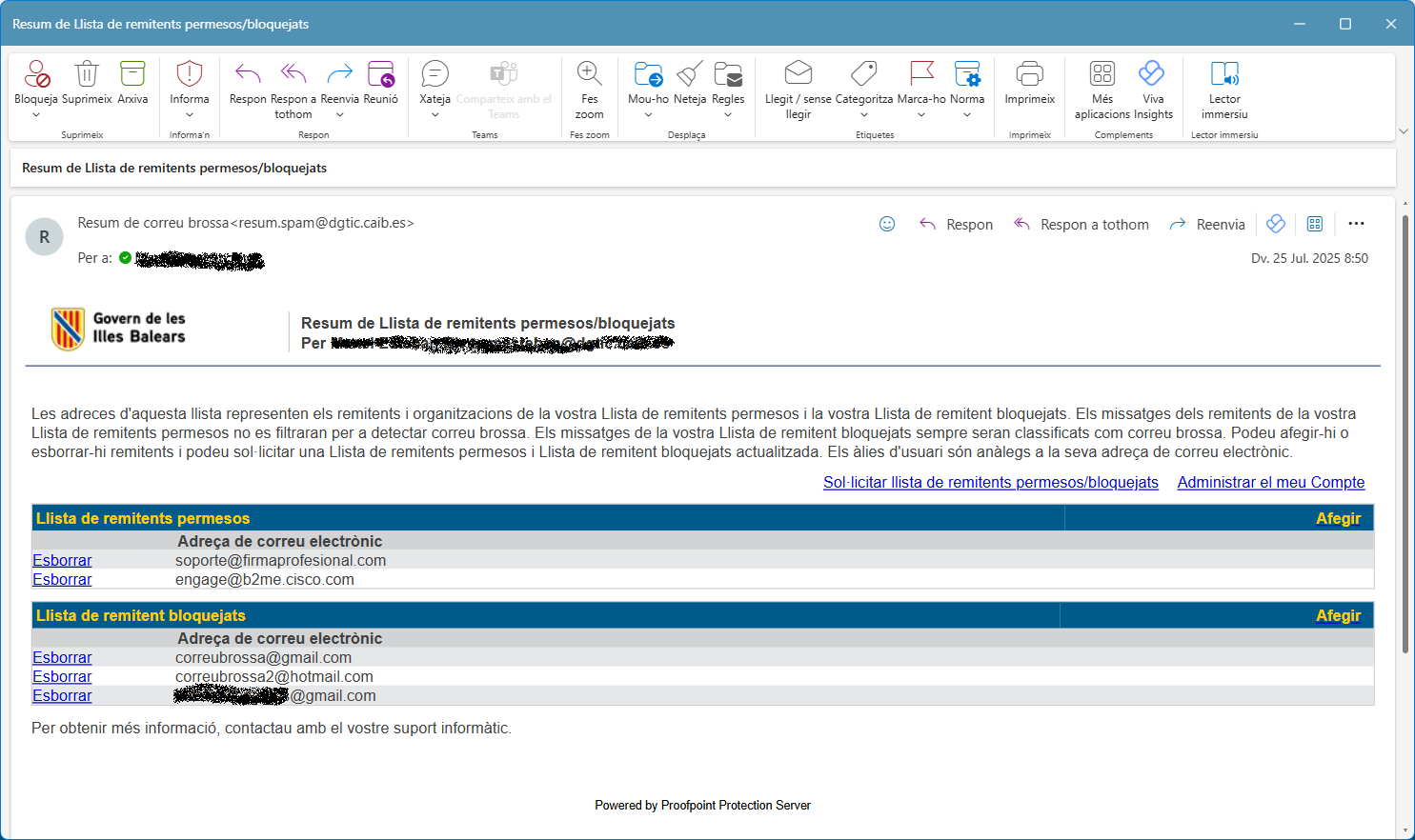The width and height of the screenshot is (1415, 840).
Task: Reply using the Respon ribbon icon
Action: pyautogui.click(x=248, y=74)
